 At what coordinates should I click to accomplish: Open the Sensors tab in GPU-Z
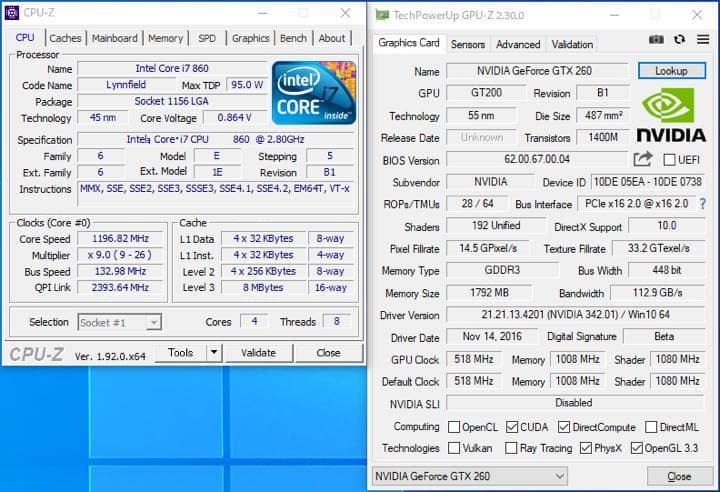coord(467,44)
